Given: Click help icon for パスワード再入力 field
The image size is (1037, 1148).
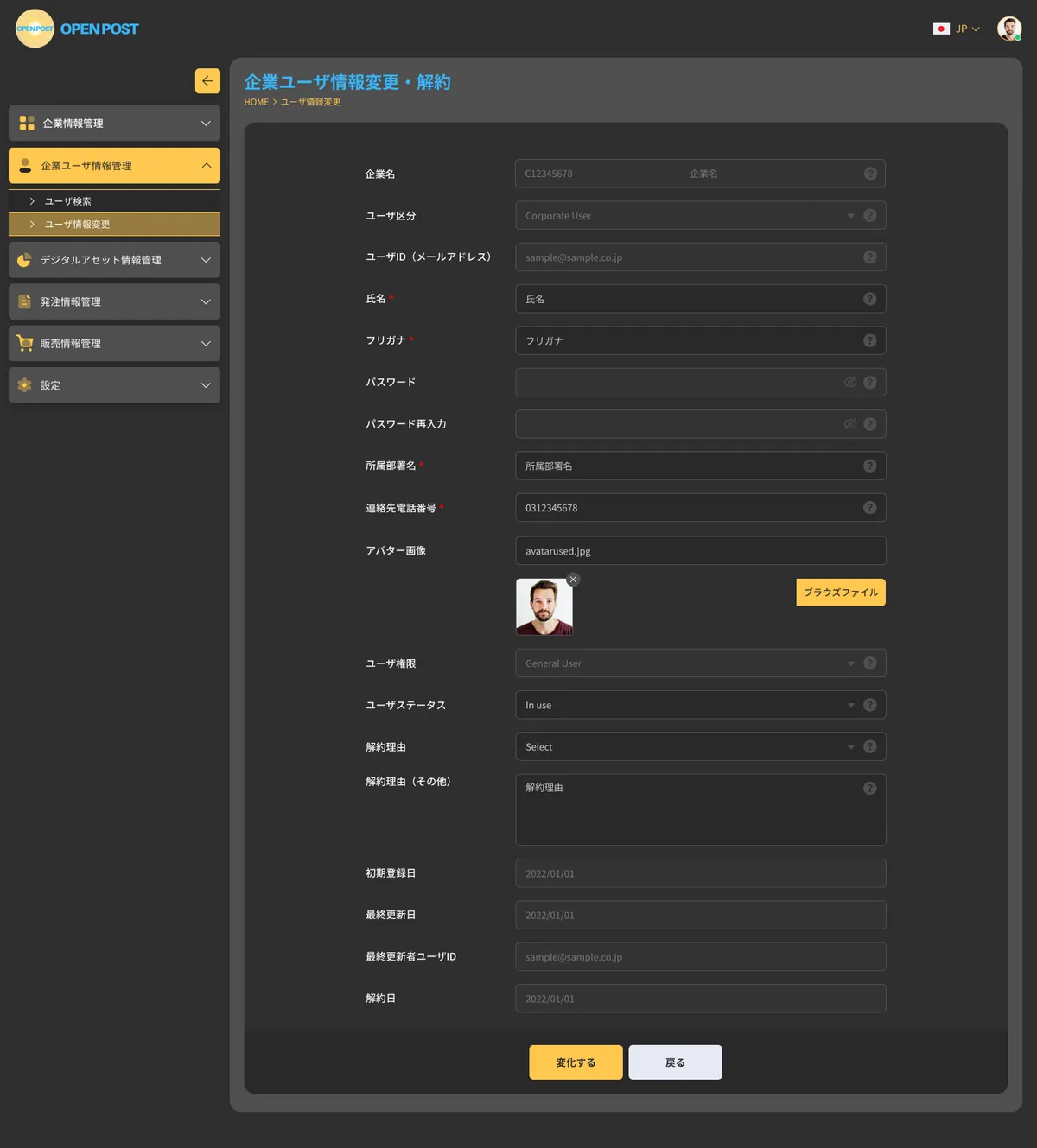Looking at the screenshot, I should pyautogui.click(x=870, y=424).
